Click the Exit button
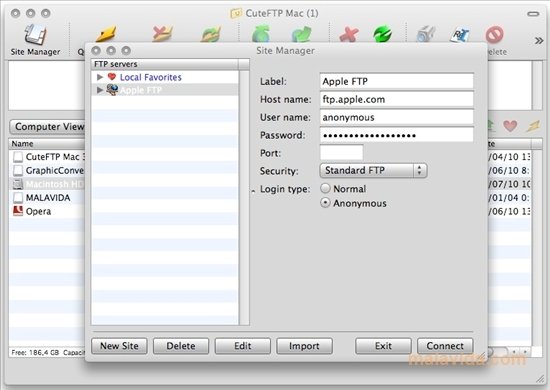This screenshot has width=550, height=390. [x=383, y=346]
